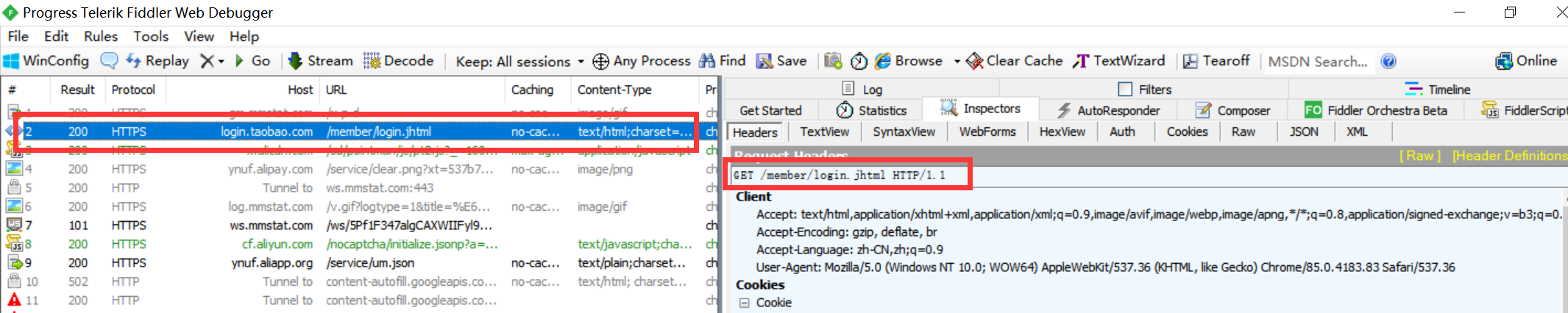Screen dimensions: 1568x313
Task: Select the SyntaxView inspector tab
Action: pos(904,132)
